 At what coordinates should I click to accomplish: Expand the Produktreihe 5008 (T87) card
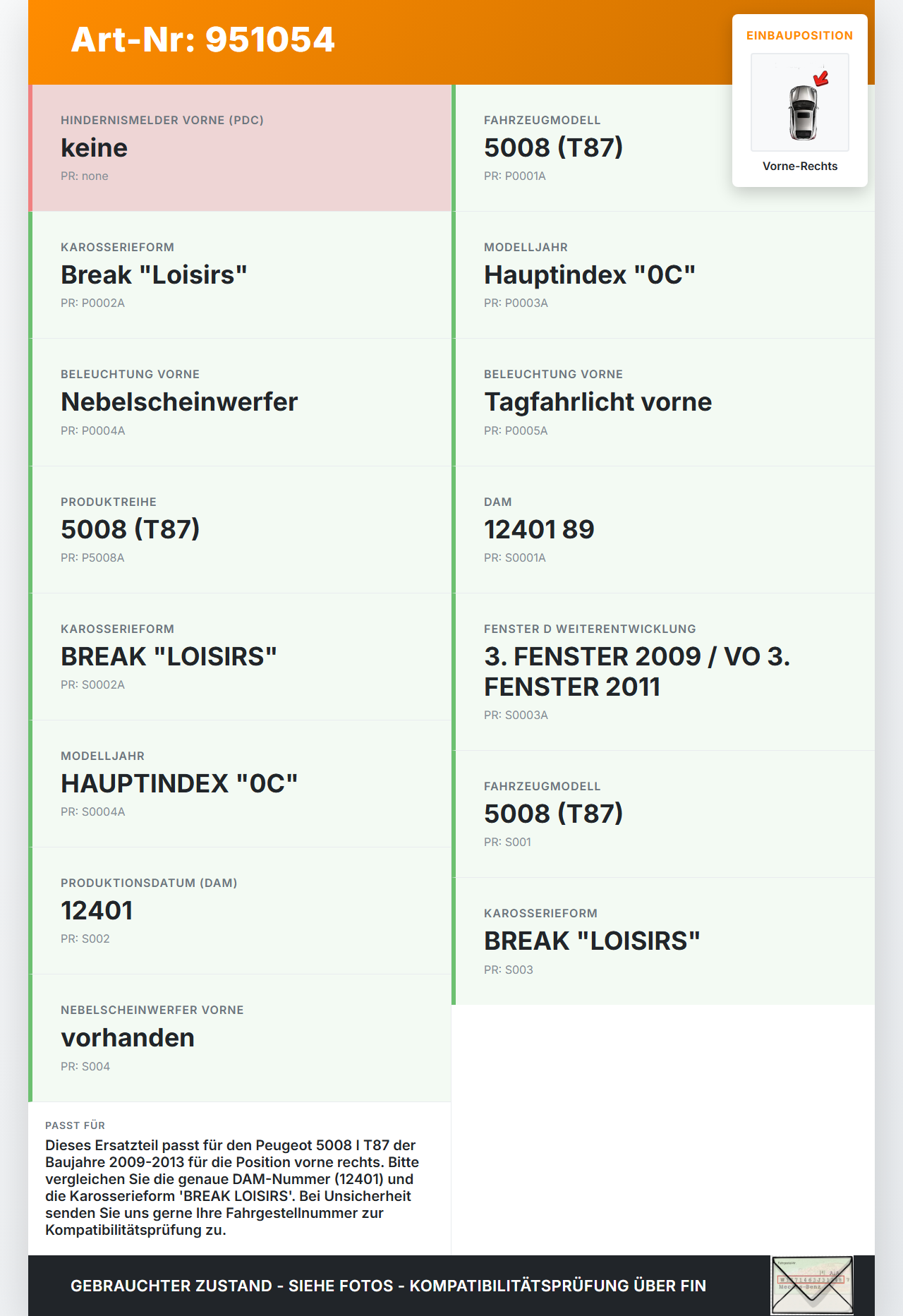[240, 528]
